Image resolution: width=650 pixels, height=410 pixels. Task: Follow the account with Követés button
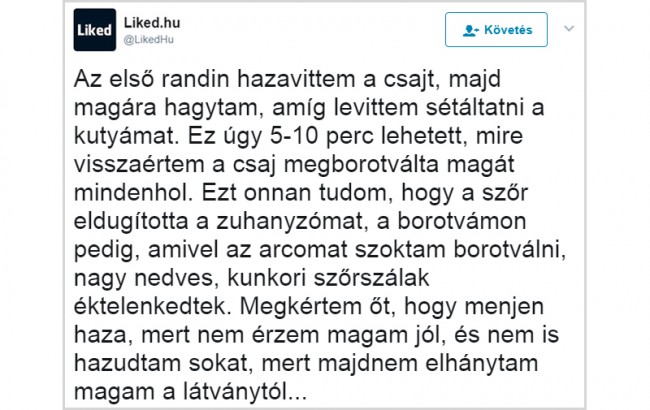[x=496, y=29]
